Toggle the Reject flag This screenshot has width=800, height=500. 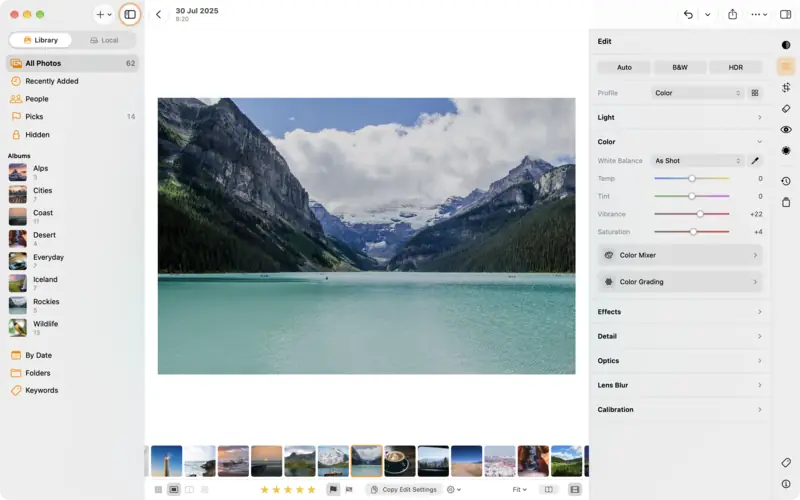click(x=349, y=489)
